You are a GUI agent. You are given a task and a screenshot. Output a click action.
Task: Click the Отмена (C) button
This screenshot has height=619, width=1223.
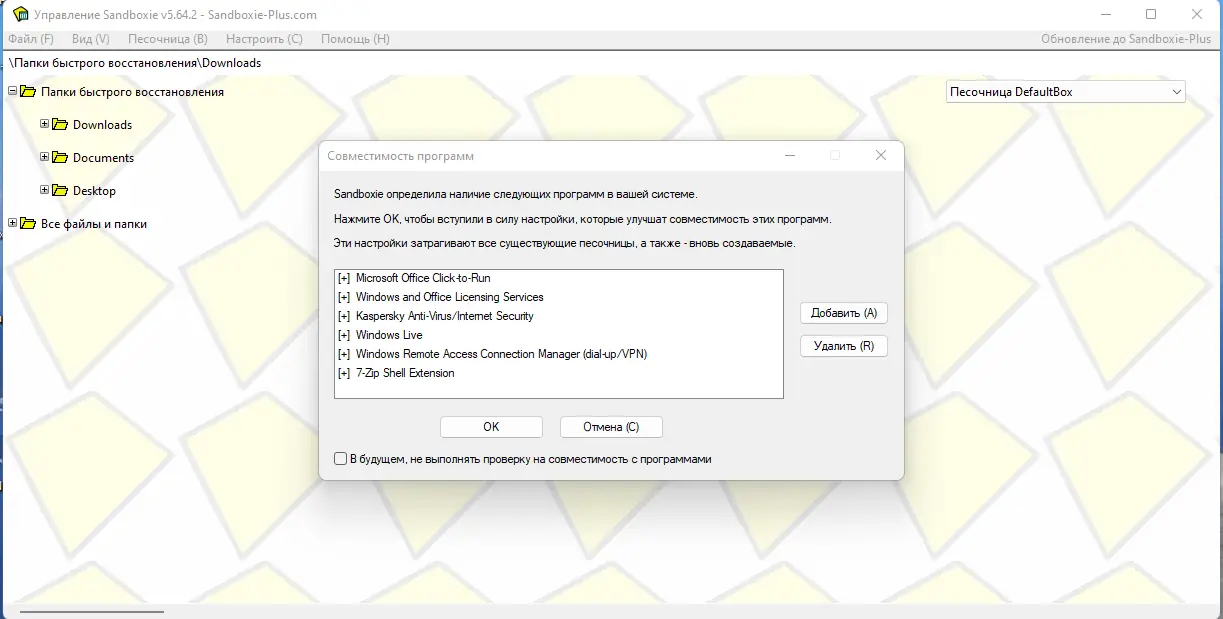611,427
